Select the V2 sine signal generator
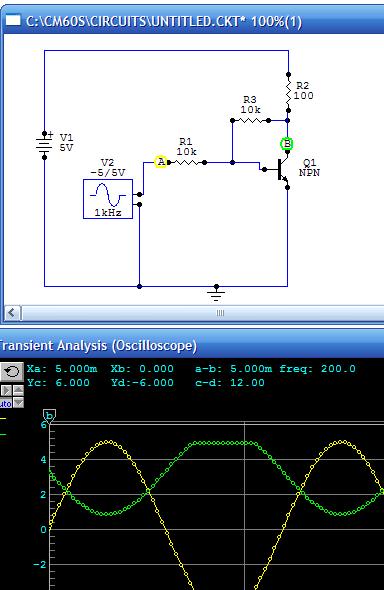Image resolution: width=384 pixels, height=590 pixels. [108, 199]
